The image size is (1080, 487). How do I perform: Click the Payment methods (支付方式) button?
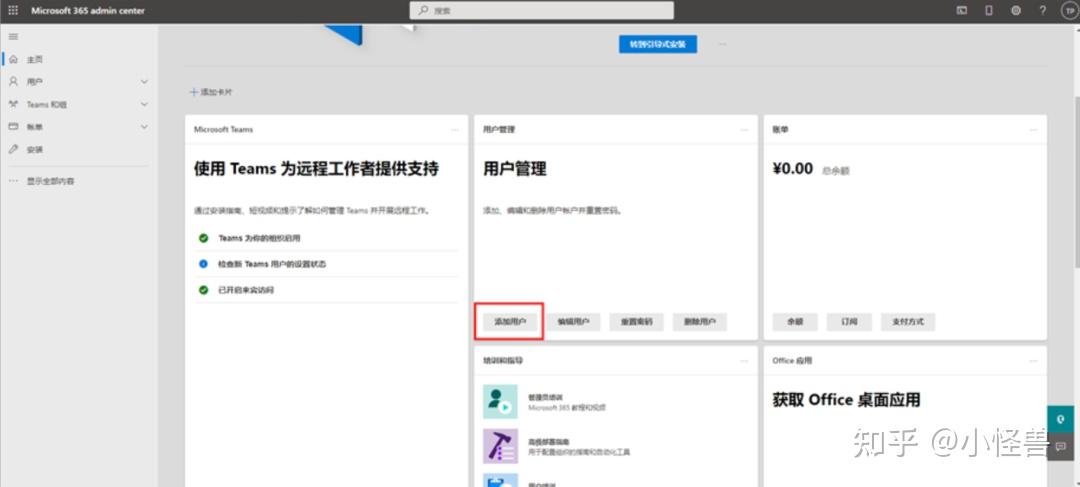[x=908, y=322]
